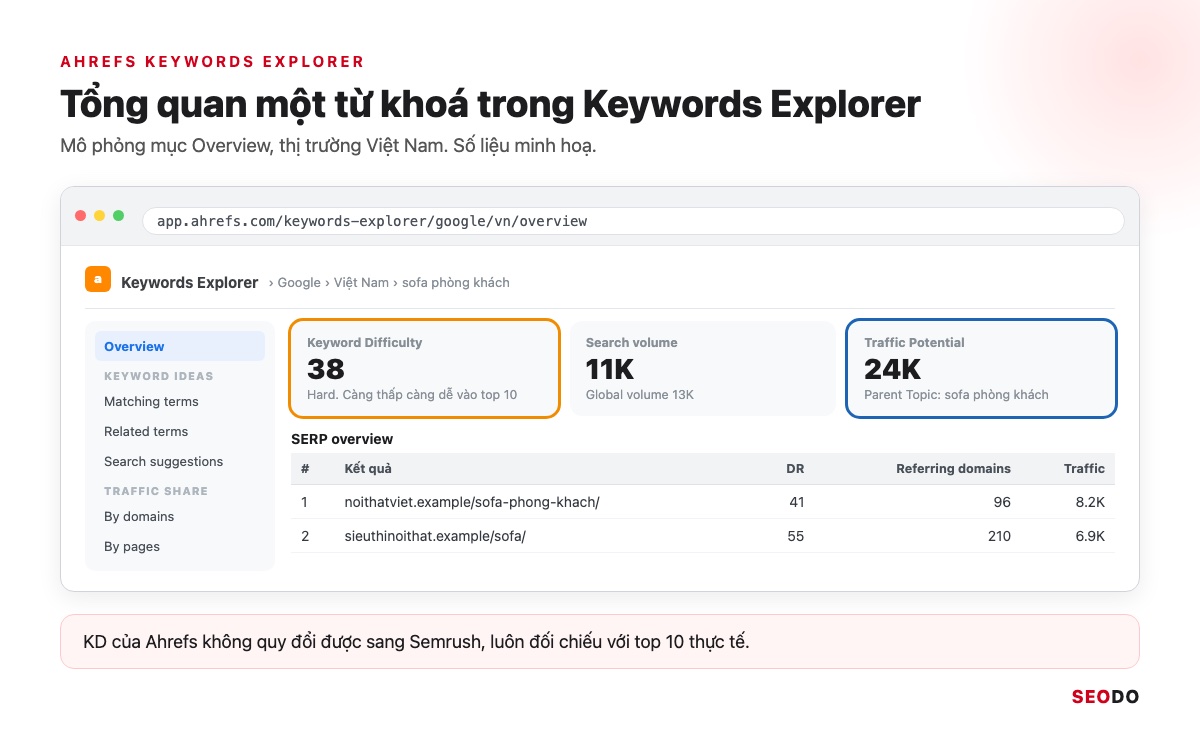Click the Keyword Difficulty value 38
Image resolution: width=1200 pixels, height=729 pixels.
coord(326,369)
